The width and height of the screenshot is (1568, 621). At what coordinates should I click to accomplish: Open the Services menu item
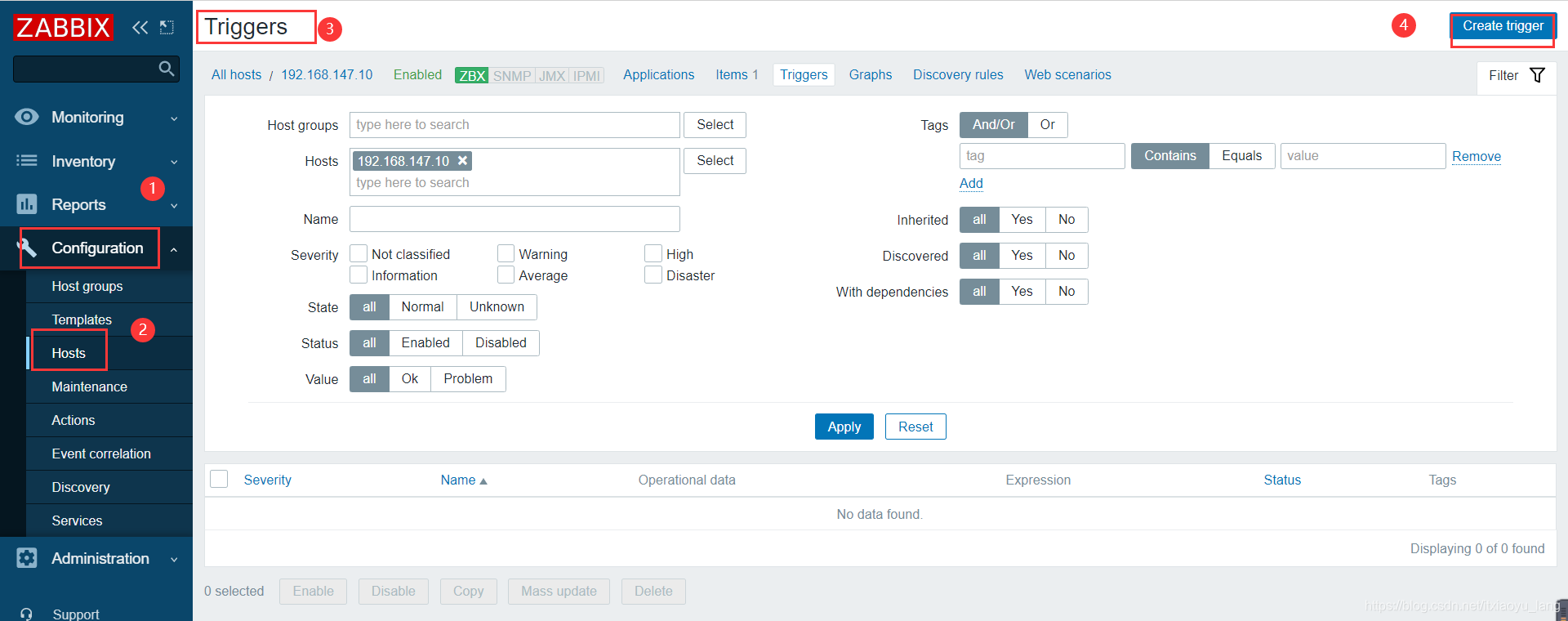click(109, 520)
